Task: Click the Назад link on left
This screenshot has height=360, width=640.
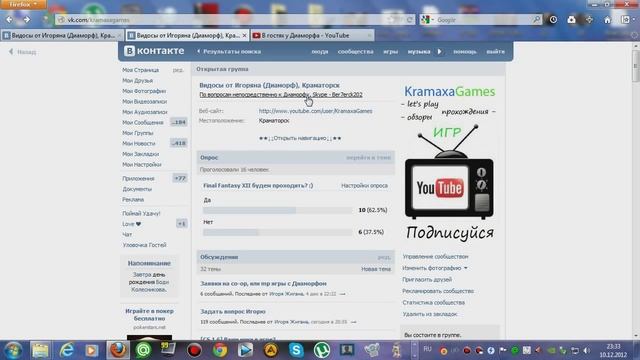Action: click(x=23, y=52)
